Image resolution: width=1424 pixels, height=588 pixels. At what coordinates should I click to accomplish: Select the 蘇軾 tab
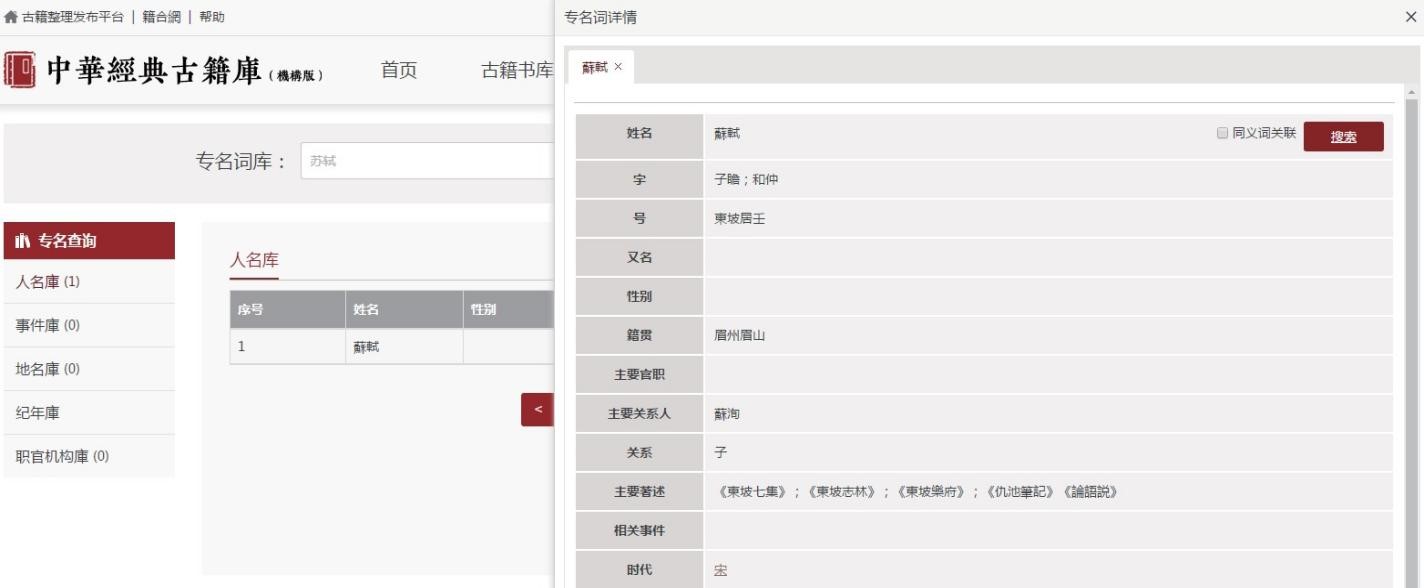coord(594,67)
